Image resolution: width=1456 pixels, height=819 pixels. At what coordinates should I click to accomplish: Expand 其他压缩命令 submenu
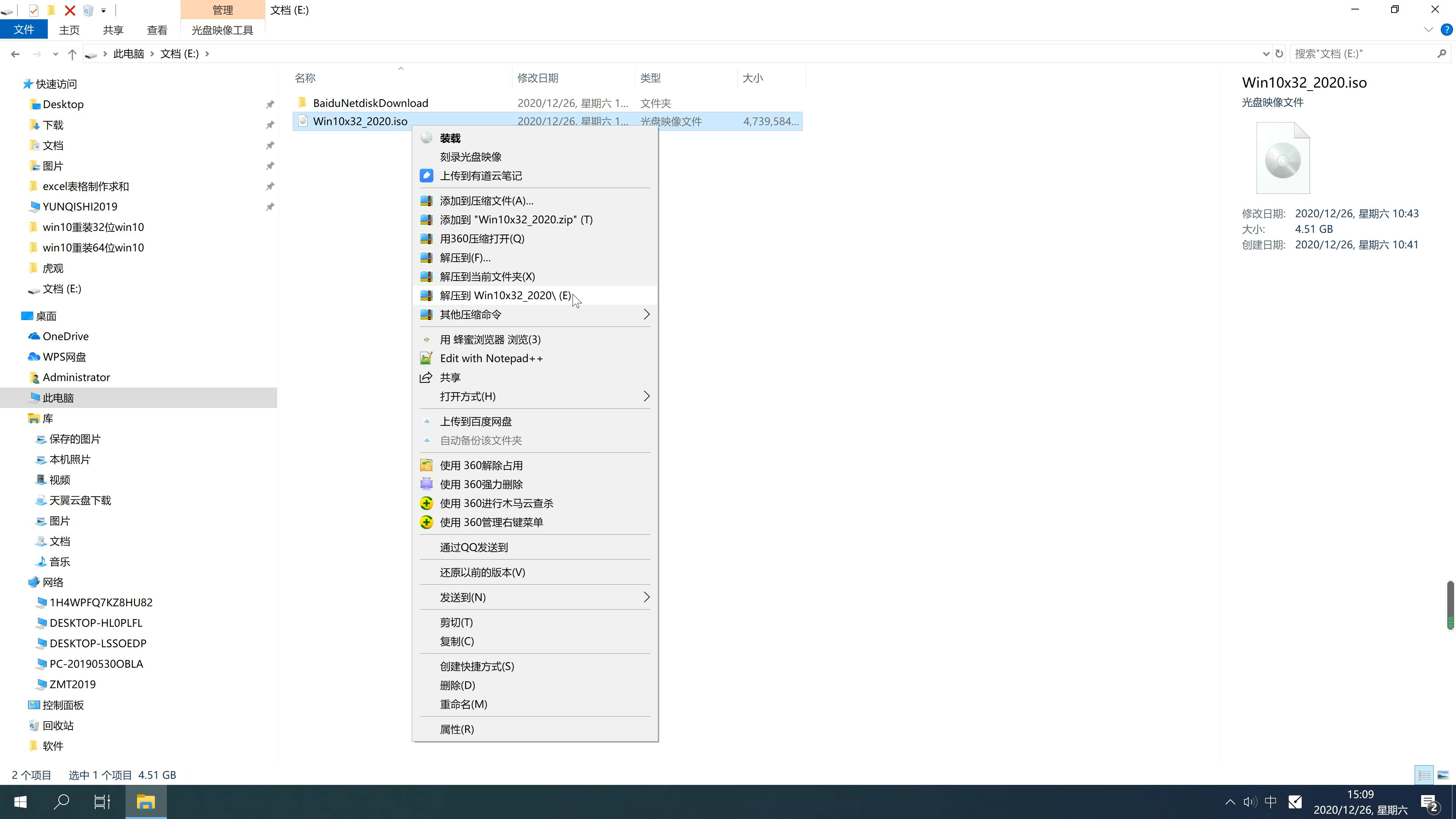click(x=536, y=314)
